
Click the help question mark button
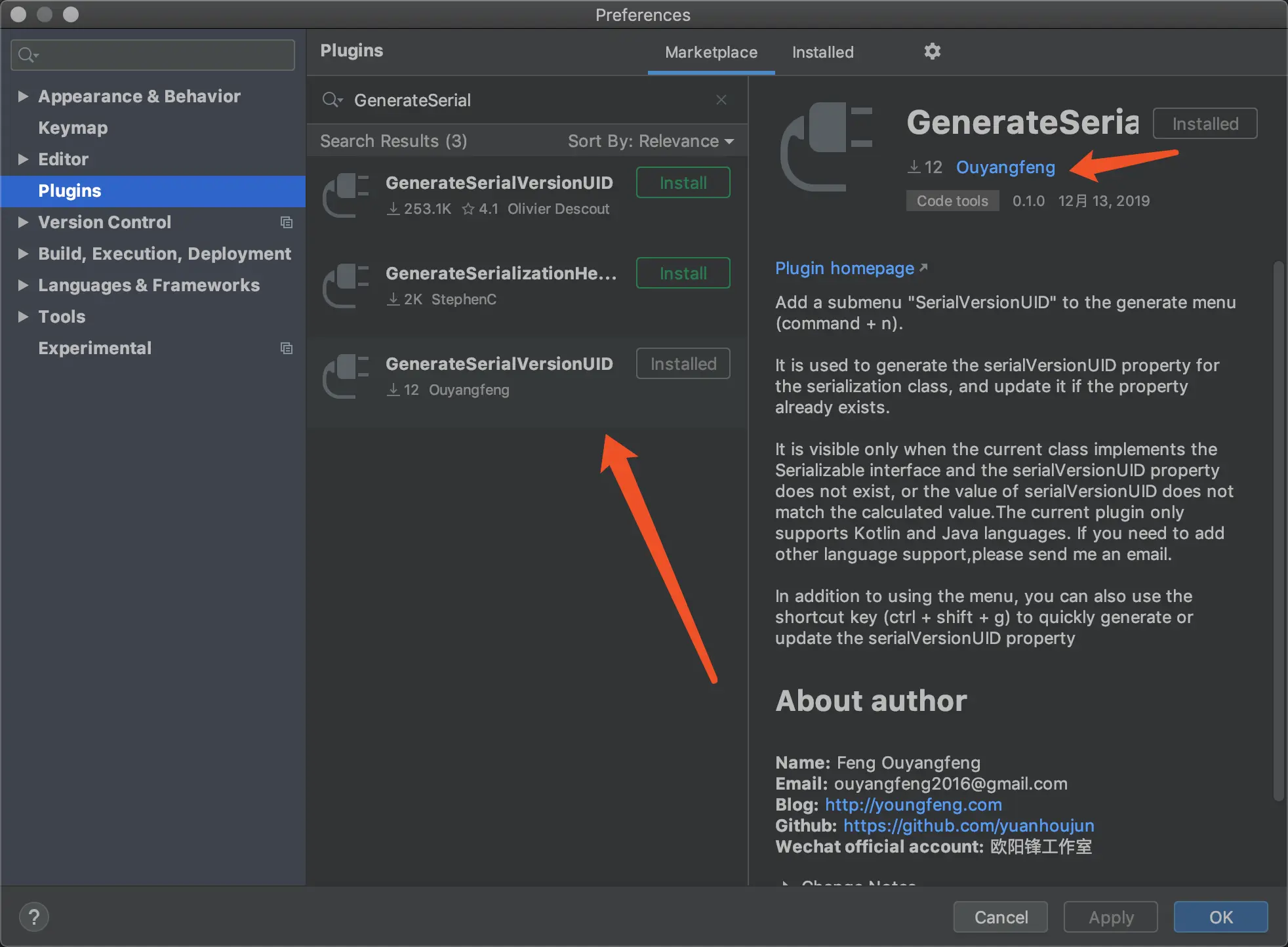coord(34,917)
